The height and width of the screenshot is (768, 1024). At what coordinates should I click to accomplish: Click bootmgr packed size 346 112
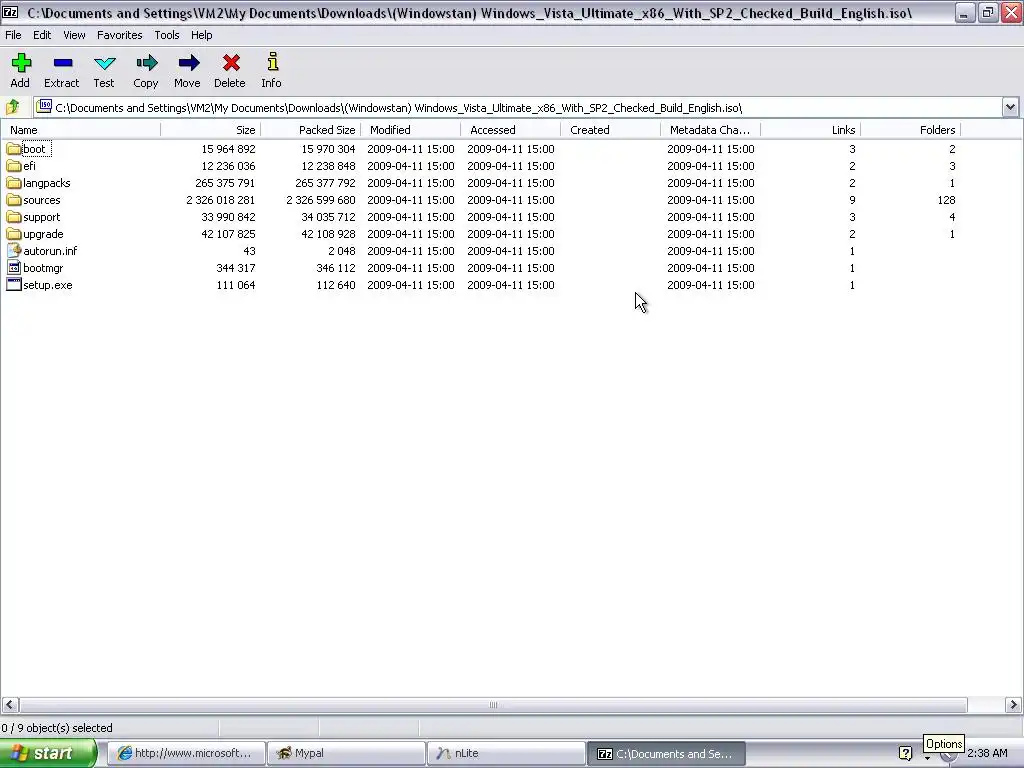[x=336, y=268]
